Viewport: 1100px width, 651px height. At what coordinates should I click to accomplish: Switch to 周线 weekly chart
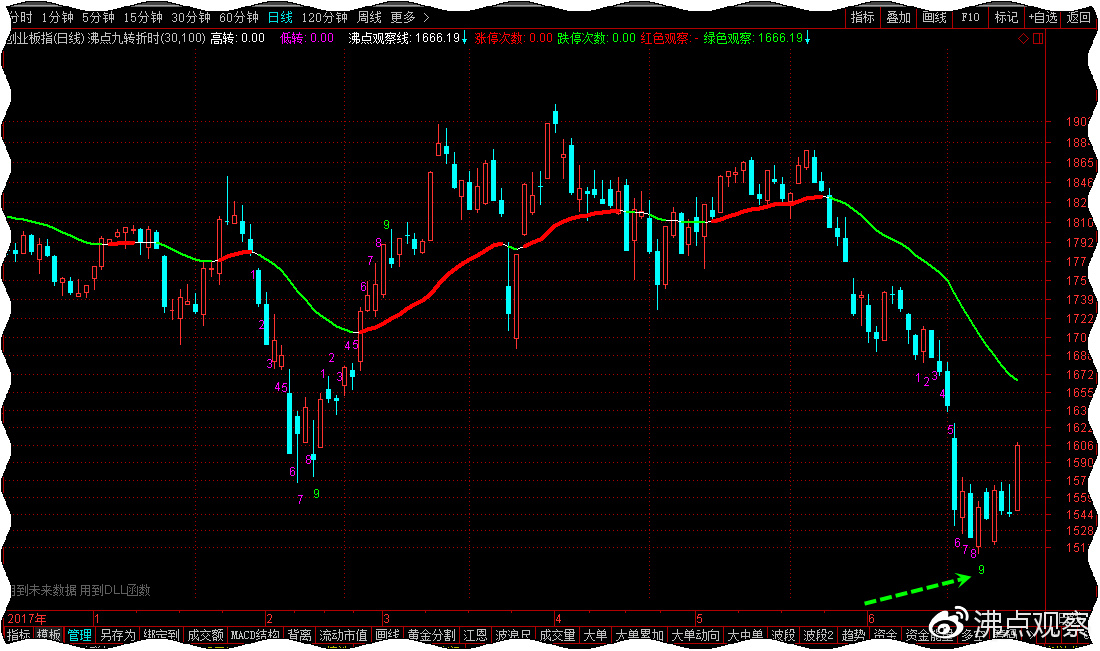(x=369, y=18)
